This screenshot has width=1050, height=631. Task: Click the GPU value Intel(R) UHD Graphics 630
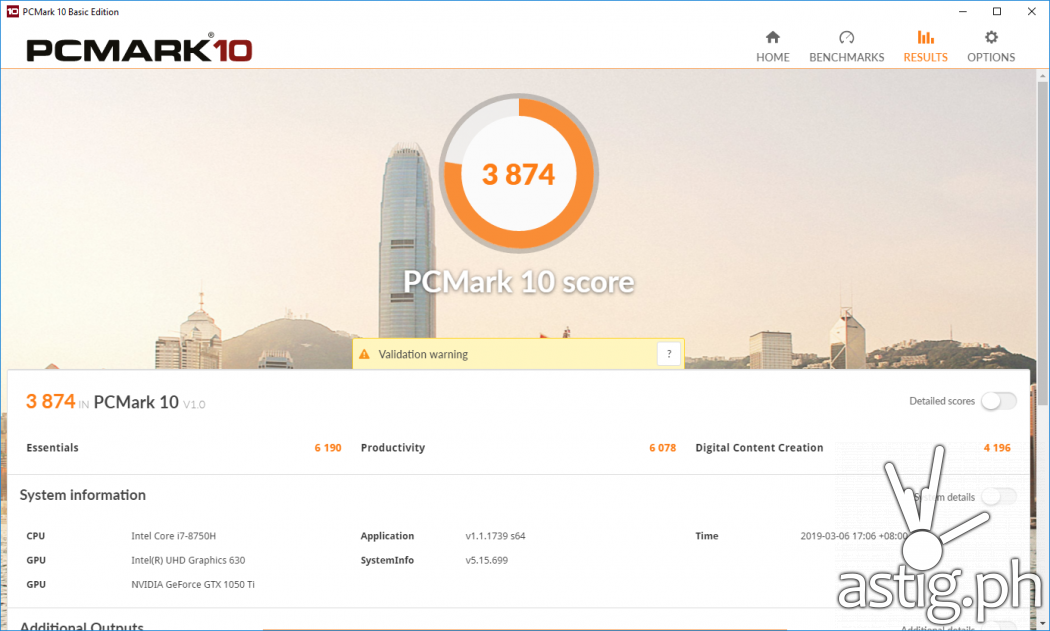point(188,560)
